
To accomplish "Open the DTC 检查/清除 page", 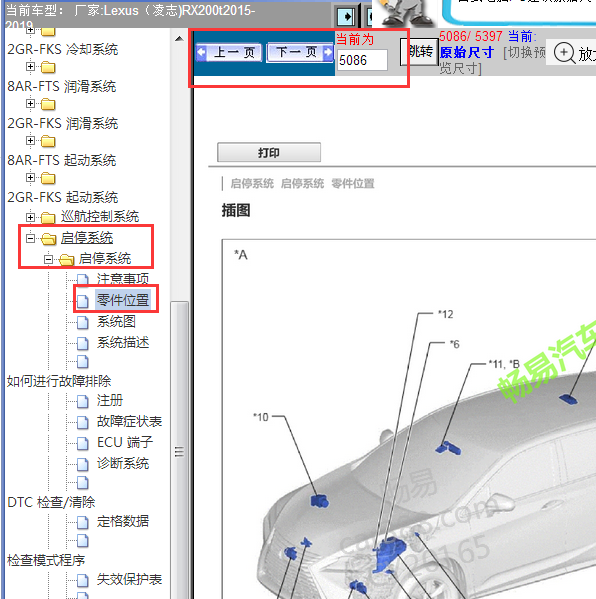I will click(x=51, y=502).
